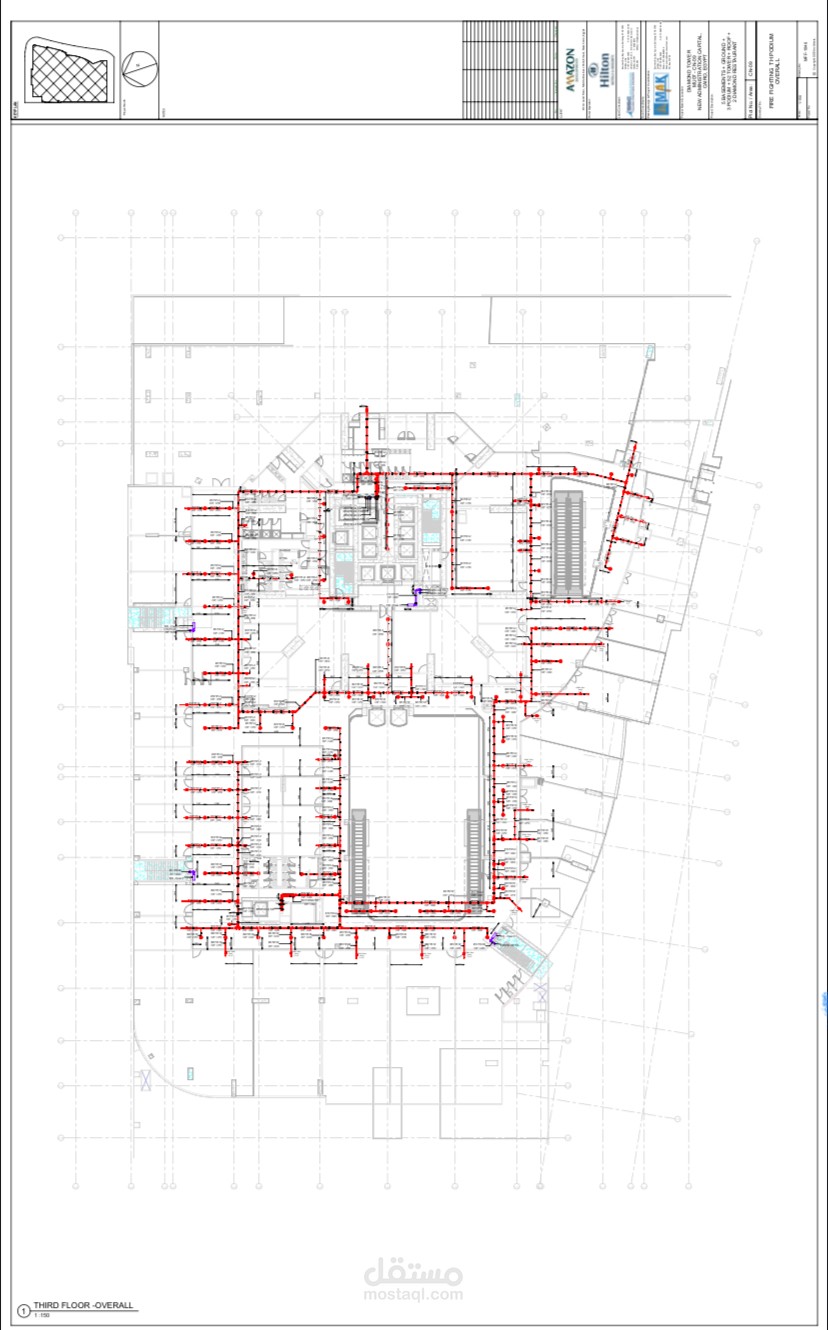828x1330 pixels.
Task: Select the AMAZON logo in the title block
Action: pos(570,70)
